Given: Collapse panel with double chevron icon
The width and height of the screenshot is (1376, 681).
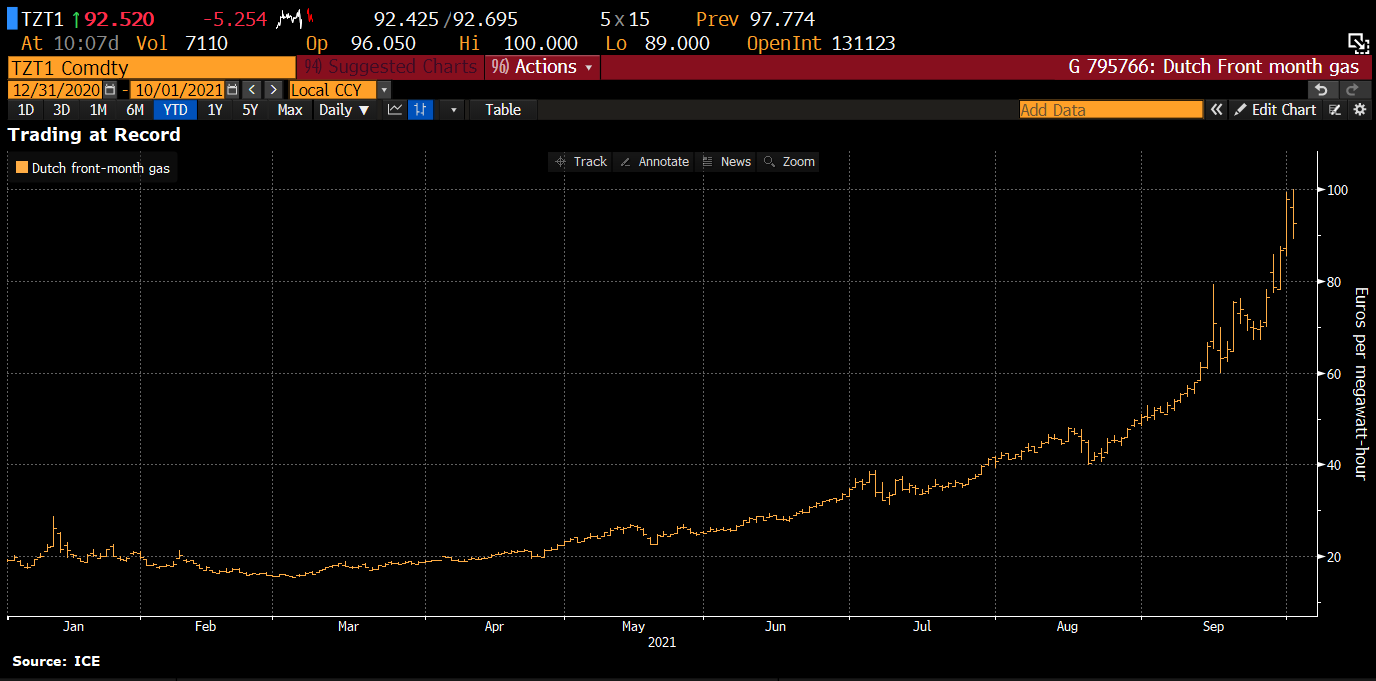Looking at the screenshot, I should tap(1216, 110).
